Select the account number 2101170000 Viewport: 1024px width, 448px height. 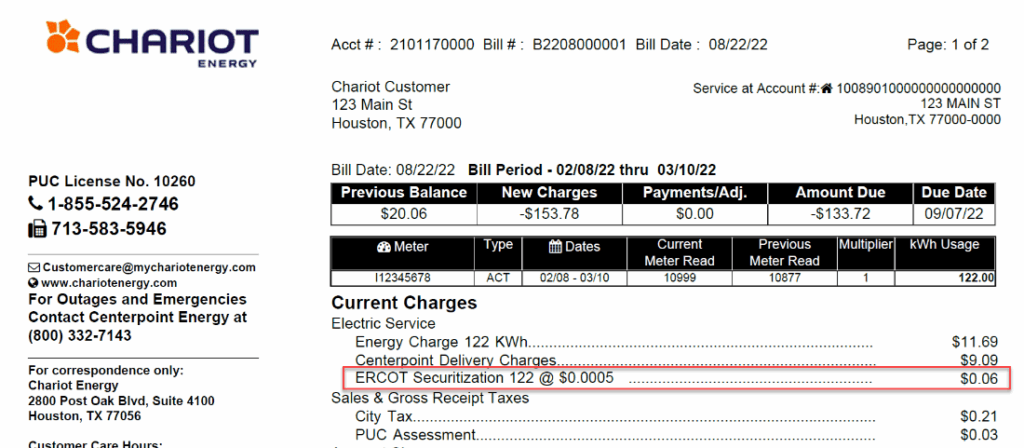[x=432, y=45]
